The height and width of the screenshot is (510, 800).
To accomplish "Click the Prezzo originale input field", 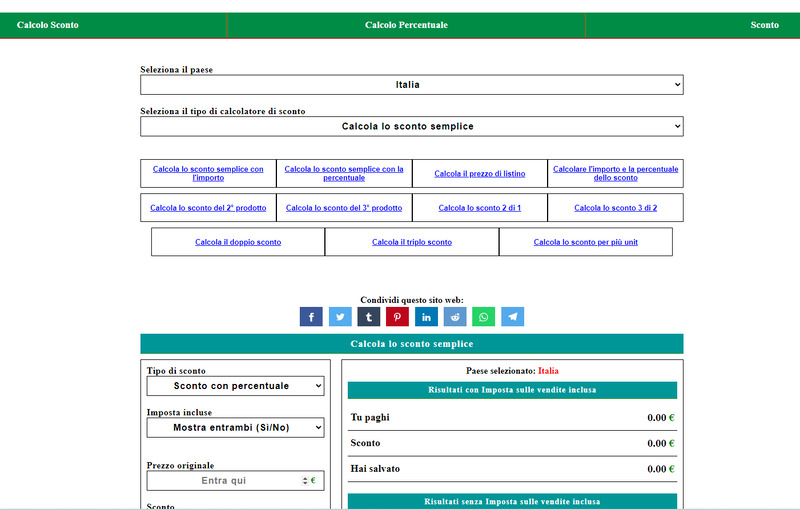I will (222, 481).
